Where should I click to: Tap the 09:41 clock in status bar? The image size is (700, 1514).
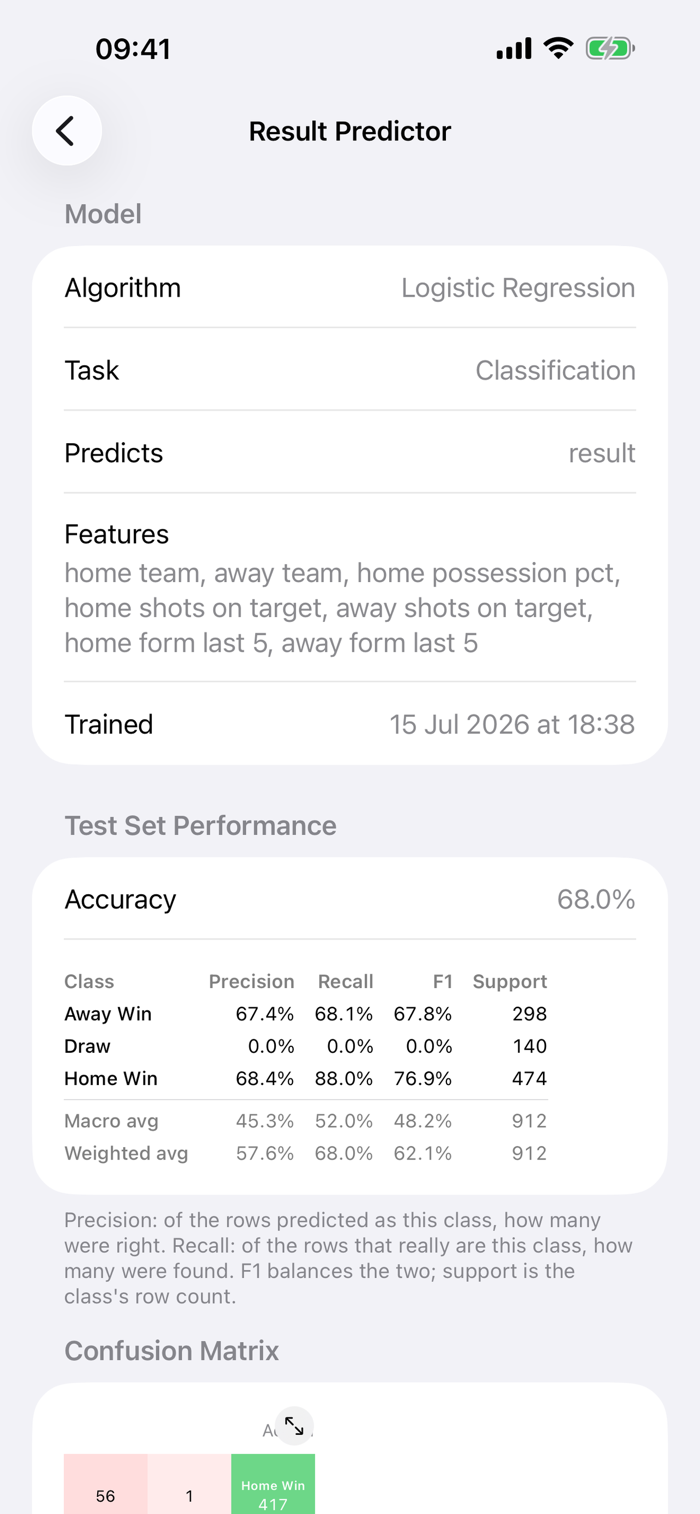tap(133, 49)
